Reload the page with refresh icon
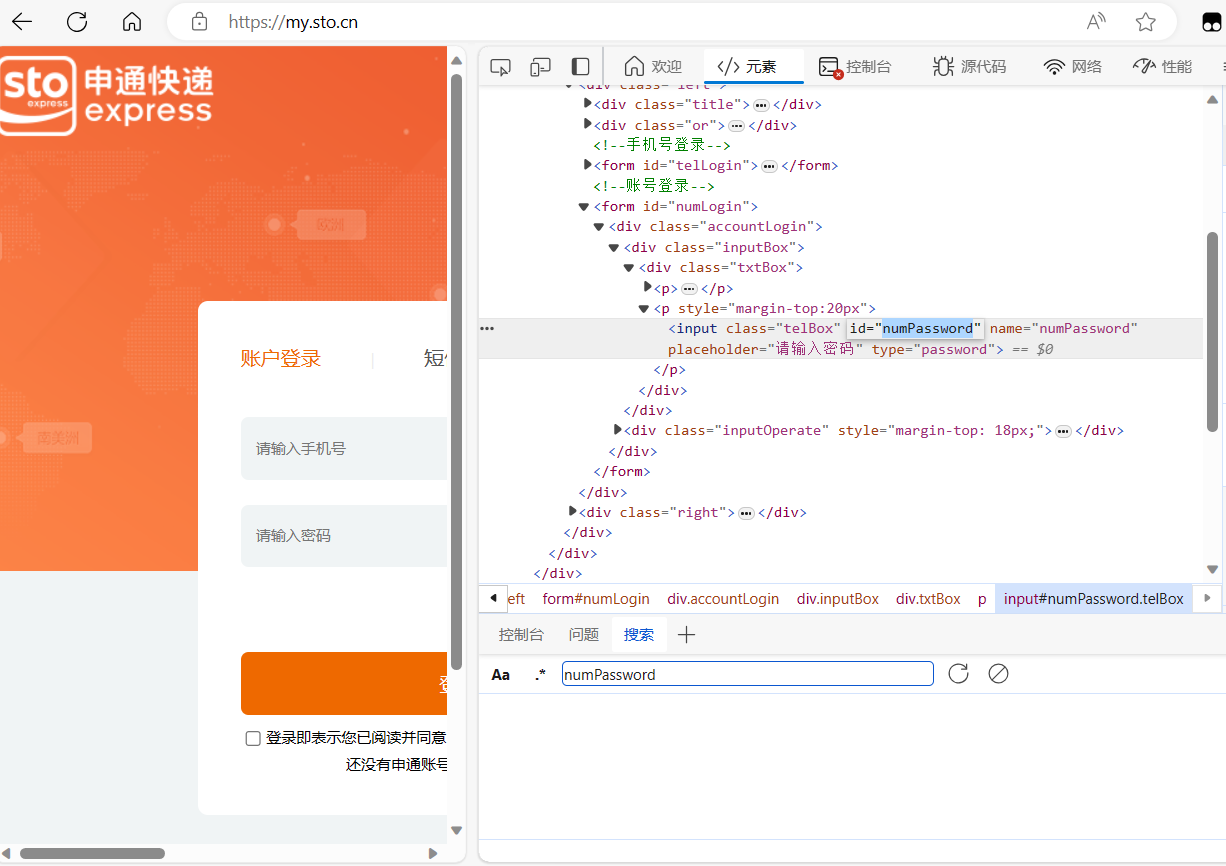This screenshot has width=1226, height=866. (77, 22)
